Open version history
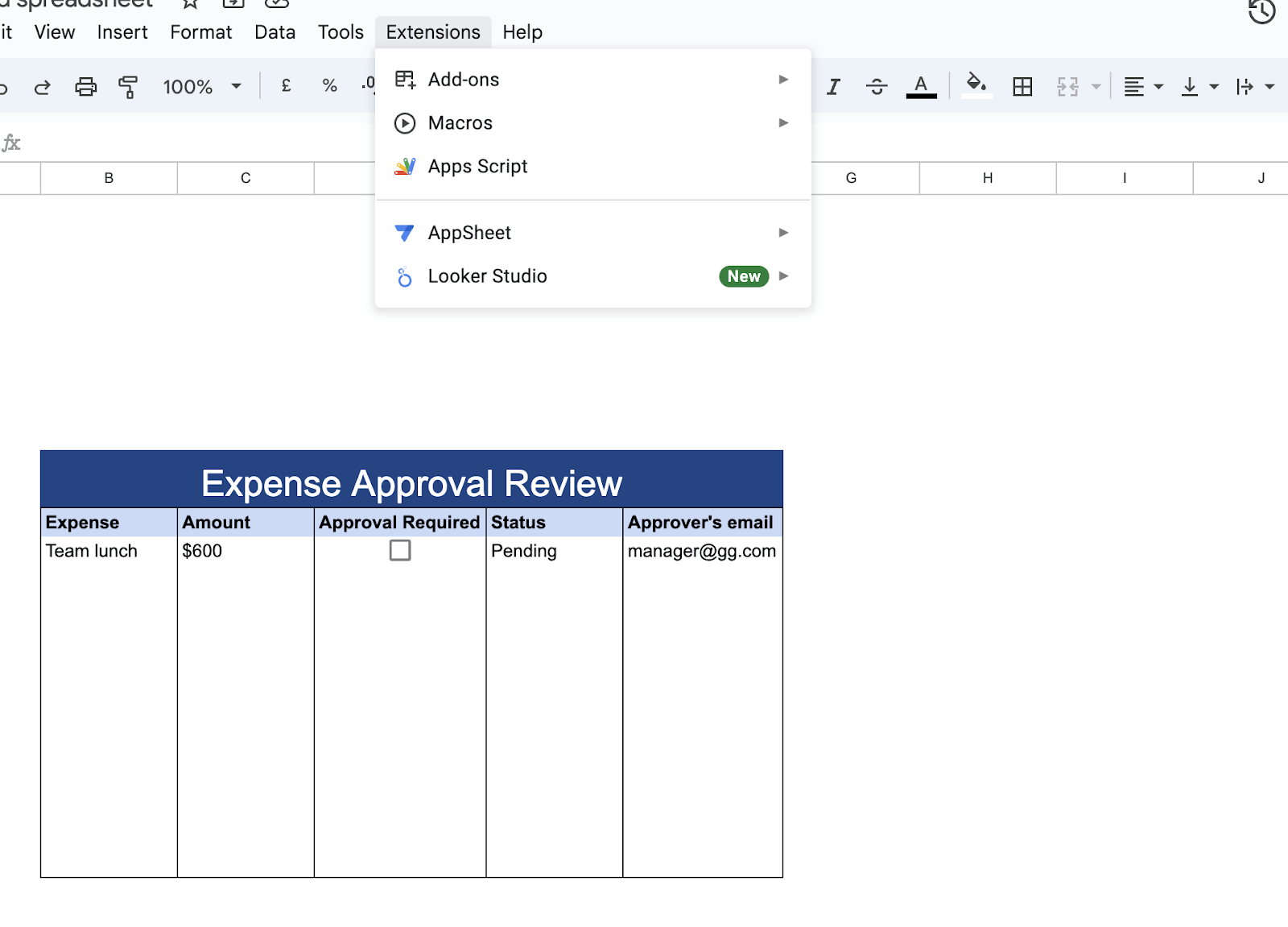 [x=1261, y=13]
